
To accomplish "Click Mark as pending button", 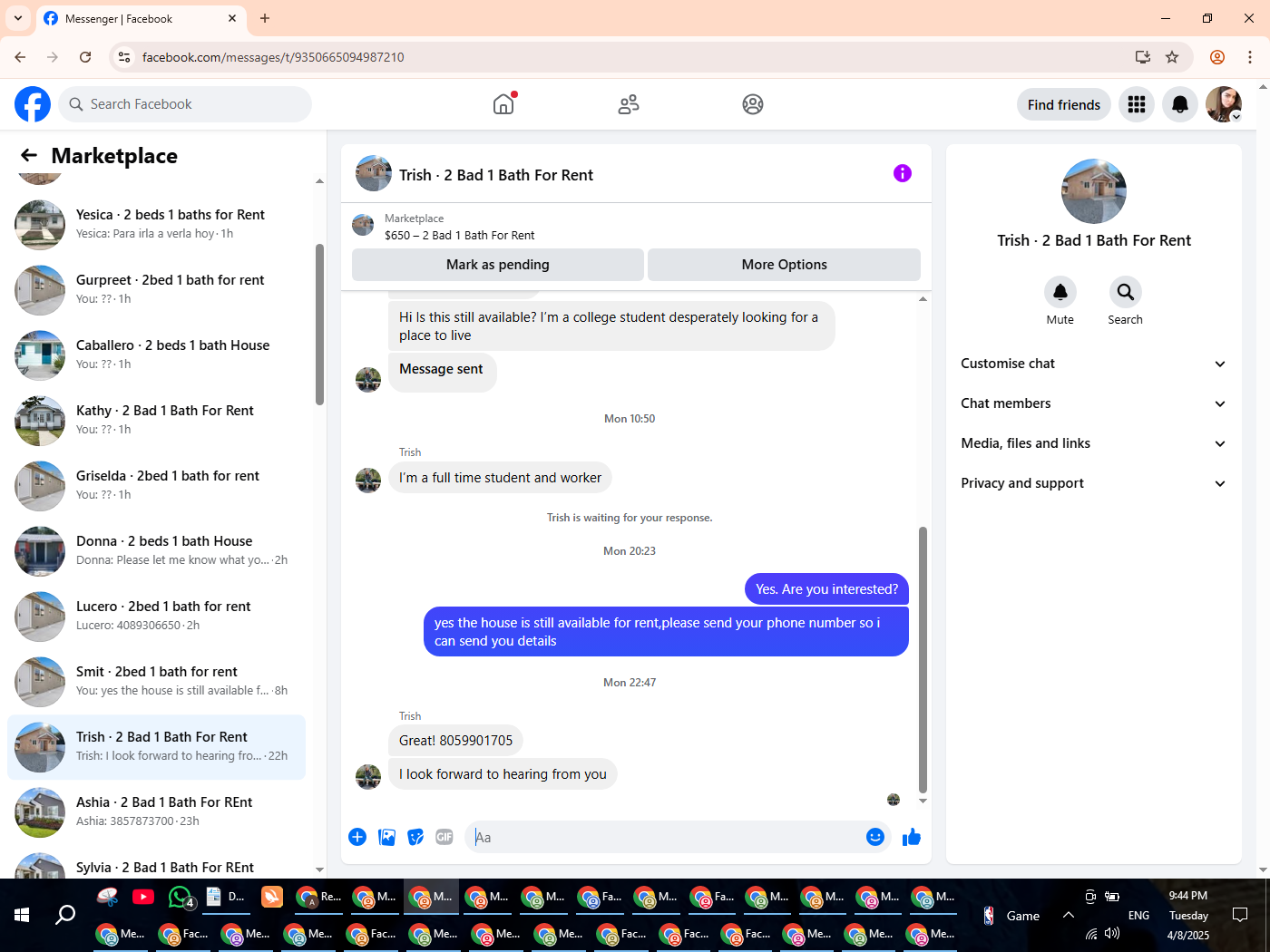I will coord(498,265).
